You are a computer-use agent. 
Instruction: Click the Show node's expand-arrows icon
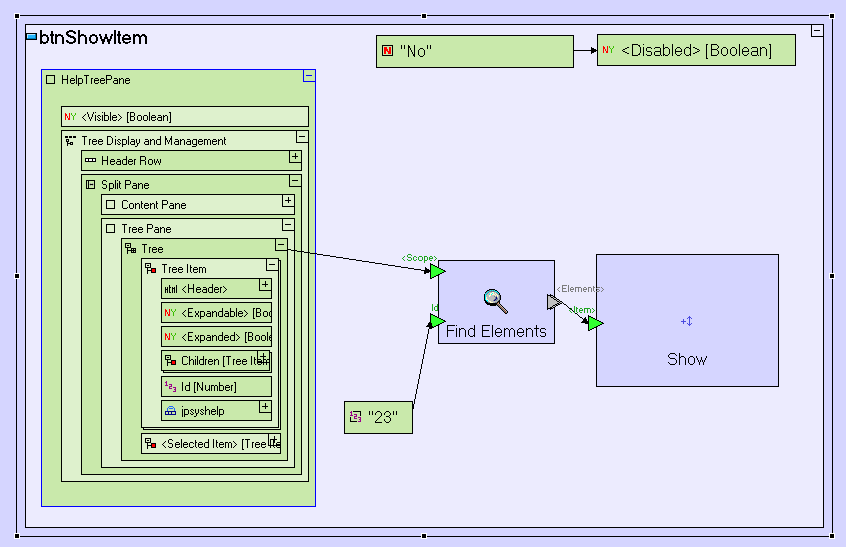pos(687,321)
